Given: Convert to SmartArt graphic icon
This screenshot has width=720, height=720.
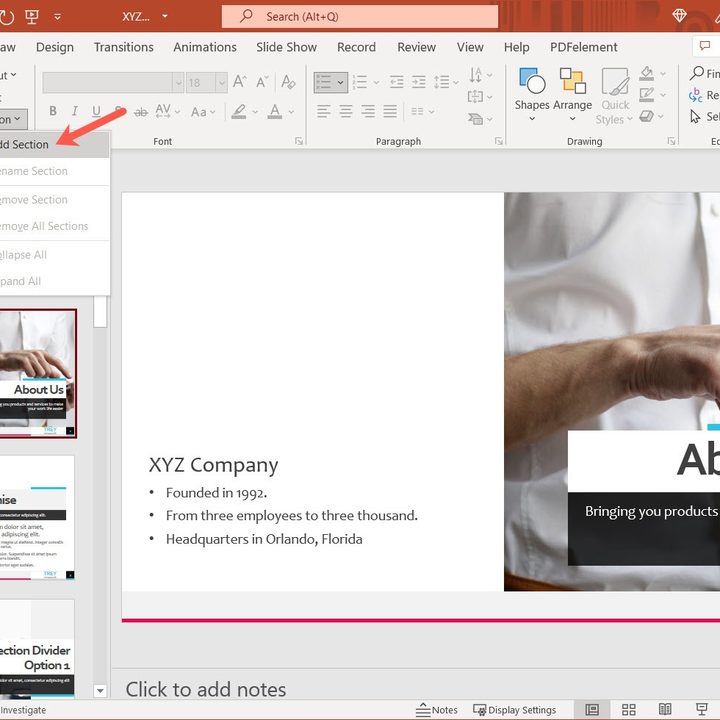Looking at the screenshot, I should [x=480, y=119].
